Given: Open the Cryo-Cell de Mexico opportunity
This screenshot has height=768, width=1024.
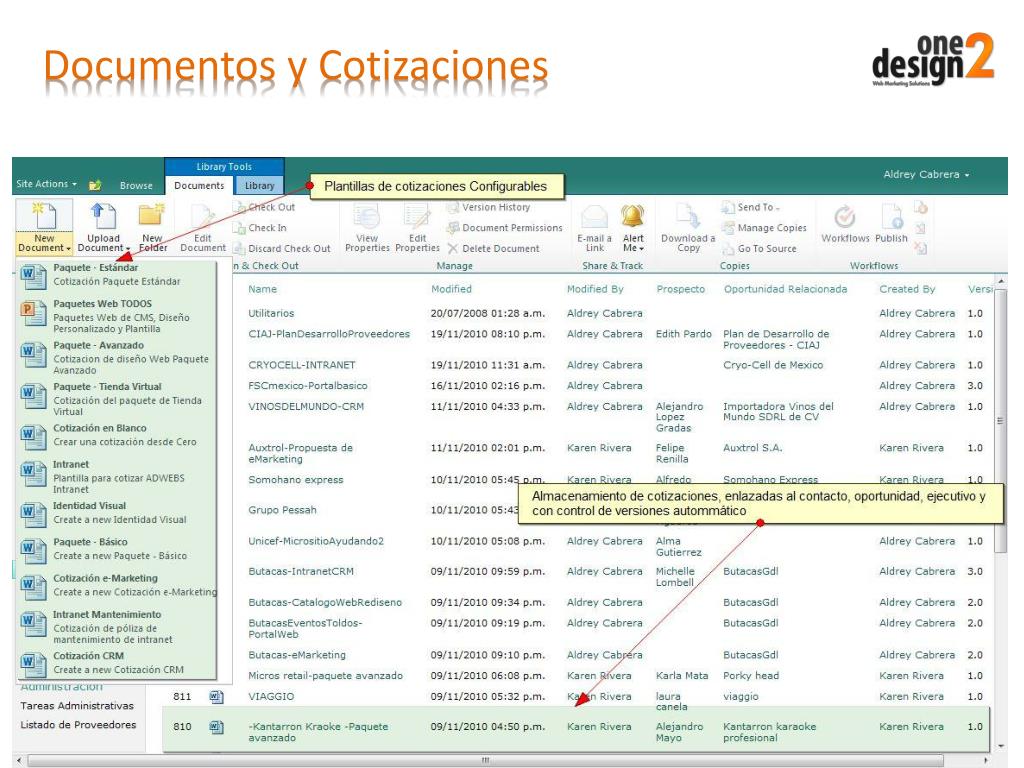Looking at the screenshot, I should tap(773, 365).
